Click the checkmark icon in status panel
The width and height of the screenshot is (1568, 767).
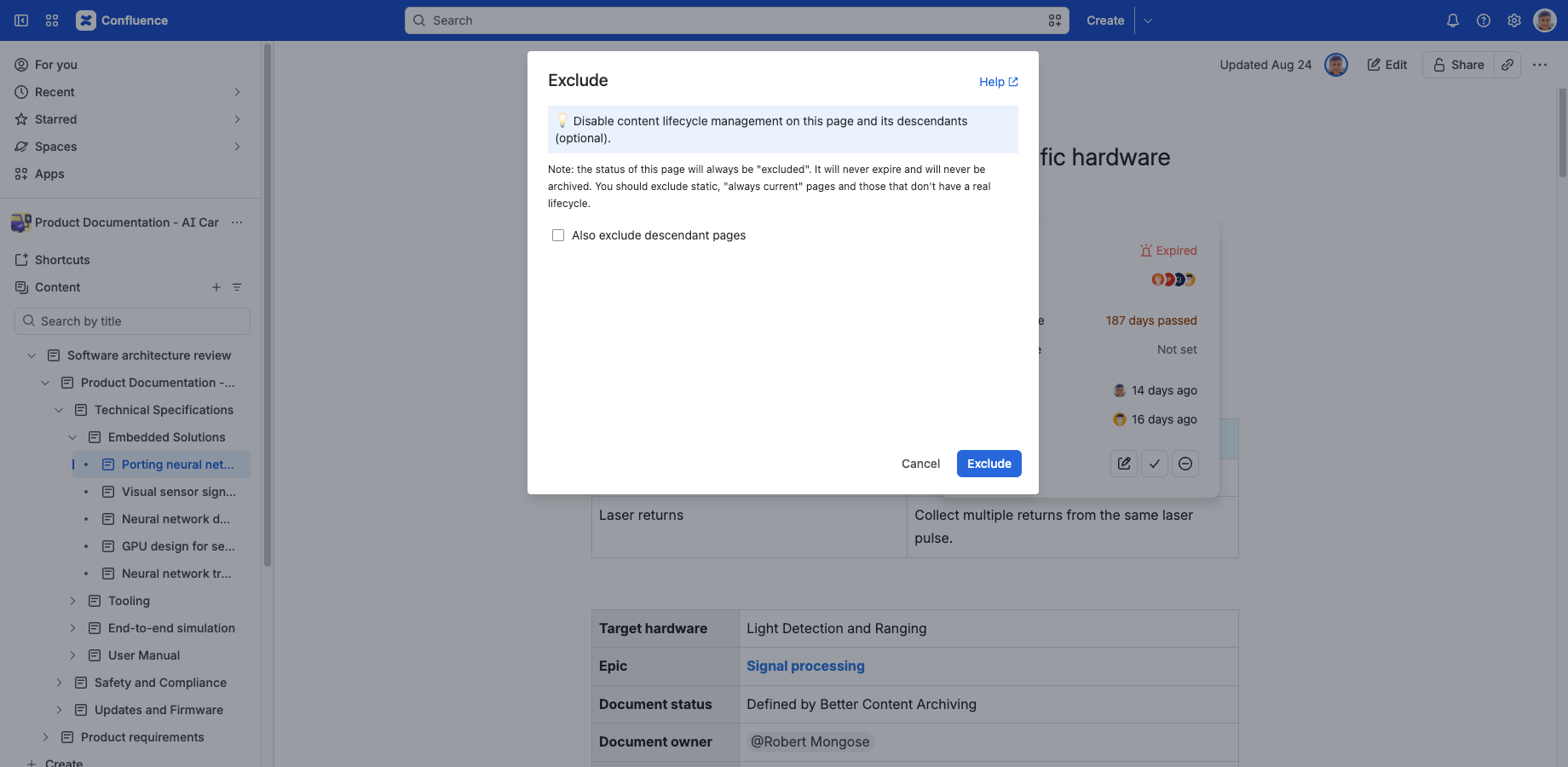tap(1155, 464)
